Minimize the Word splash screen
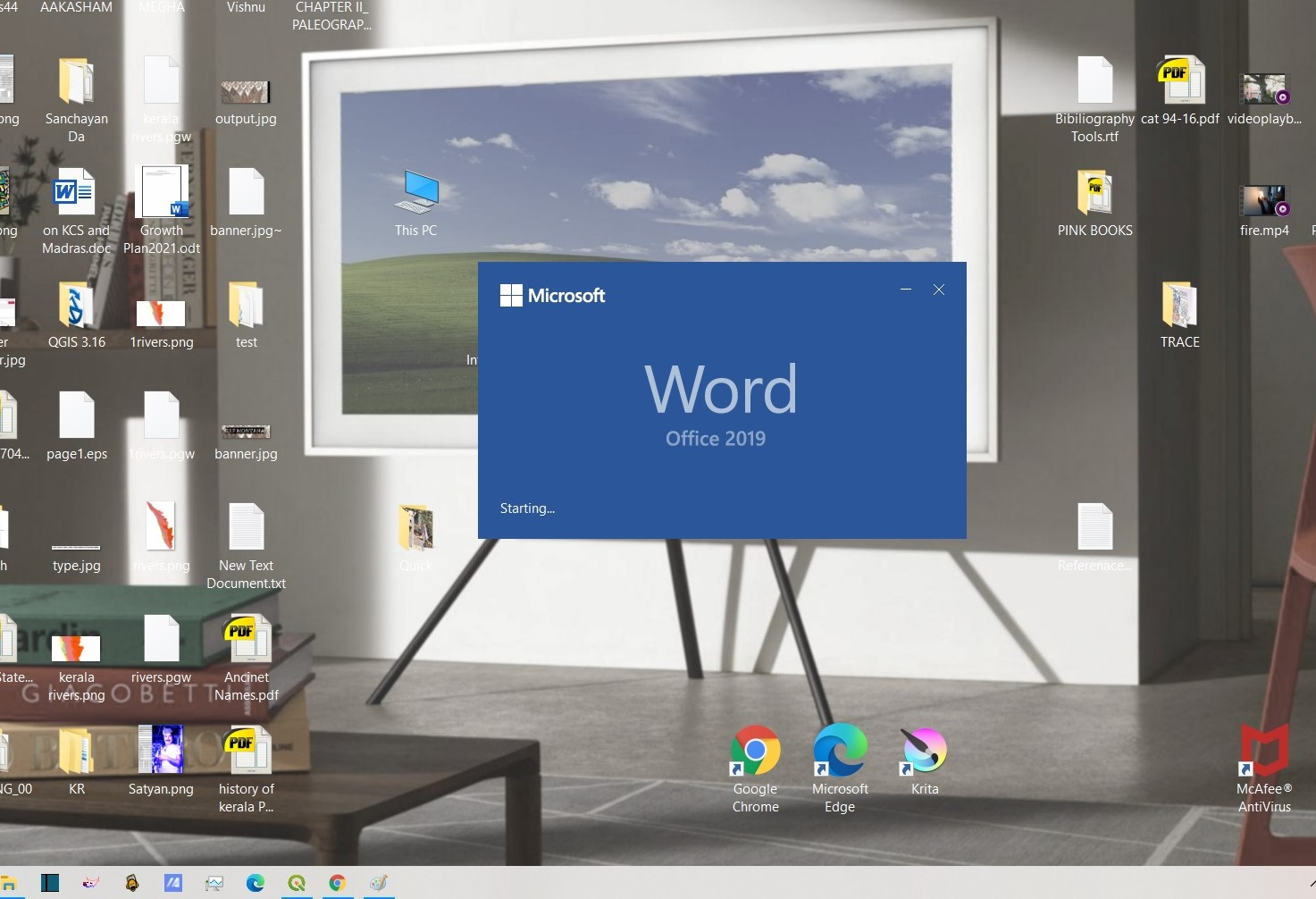 pyautogui.click(x=906, y=290)
